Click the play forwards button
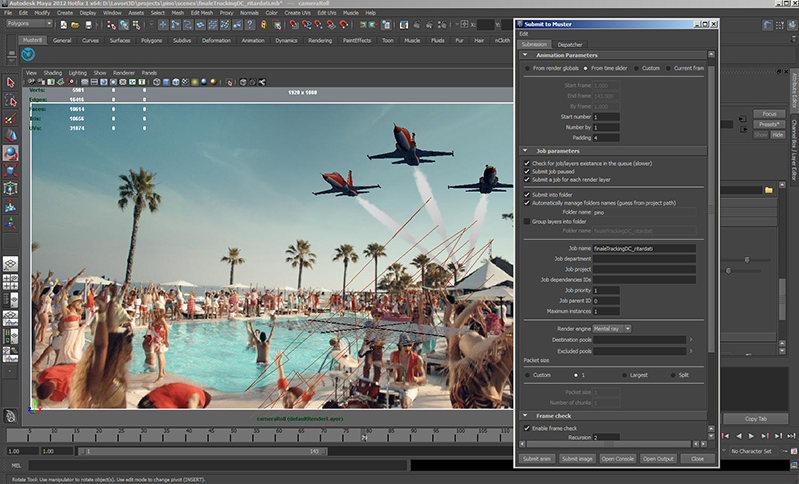Screen dimensions: 799x484 point(751,436)
